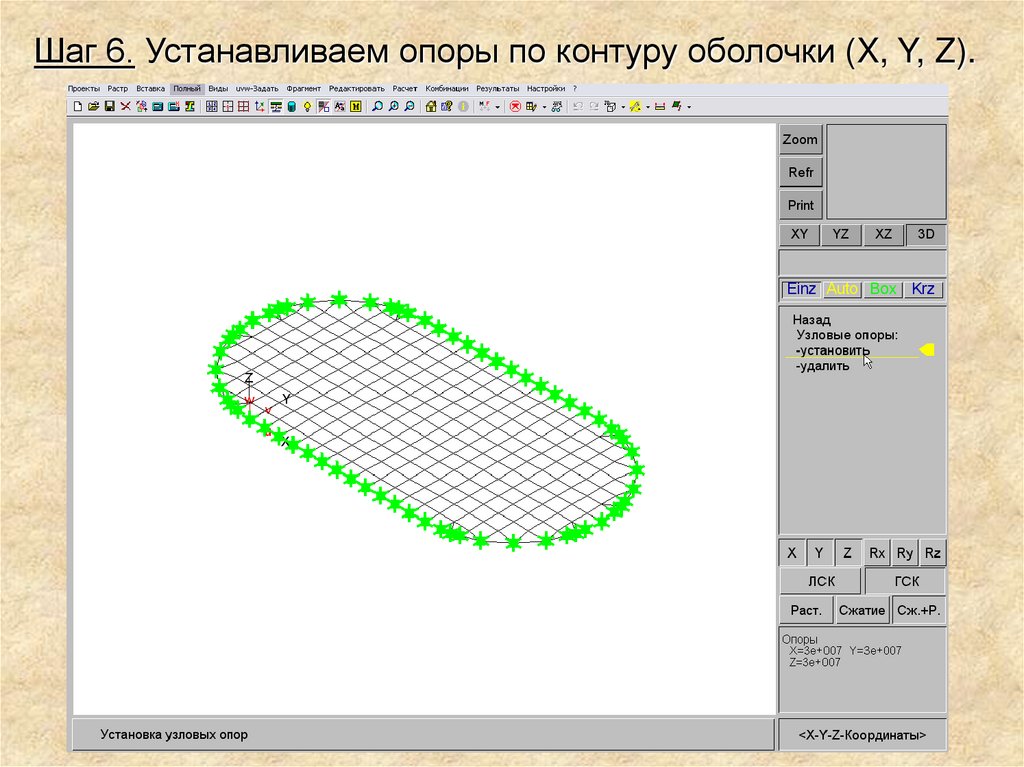Open dropdown arrow next to table-pencil icon
Viewport: 1024px width, 767px height.
(544, 106)
